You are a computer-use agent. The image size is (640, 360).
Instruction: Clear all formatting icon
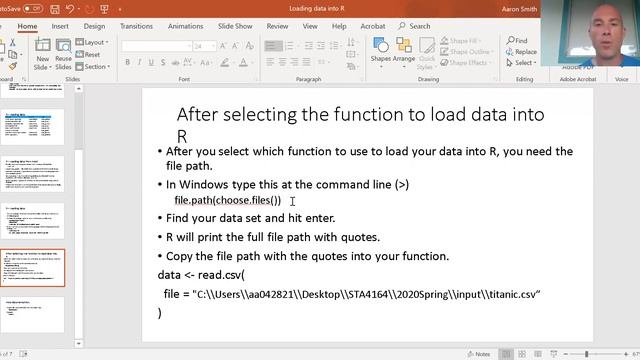(x=250, y=46)
